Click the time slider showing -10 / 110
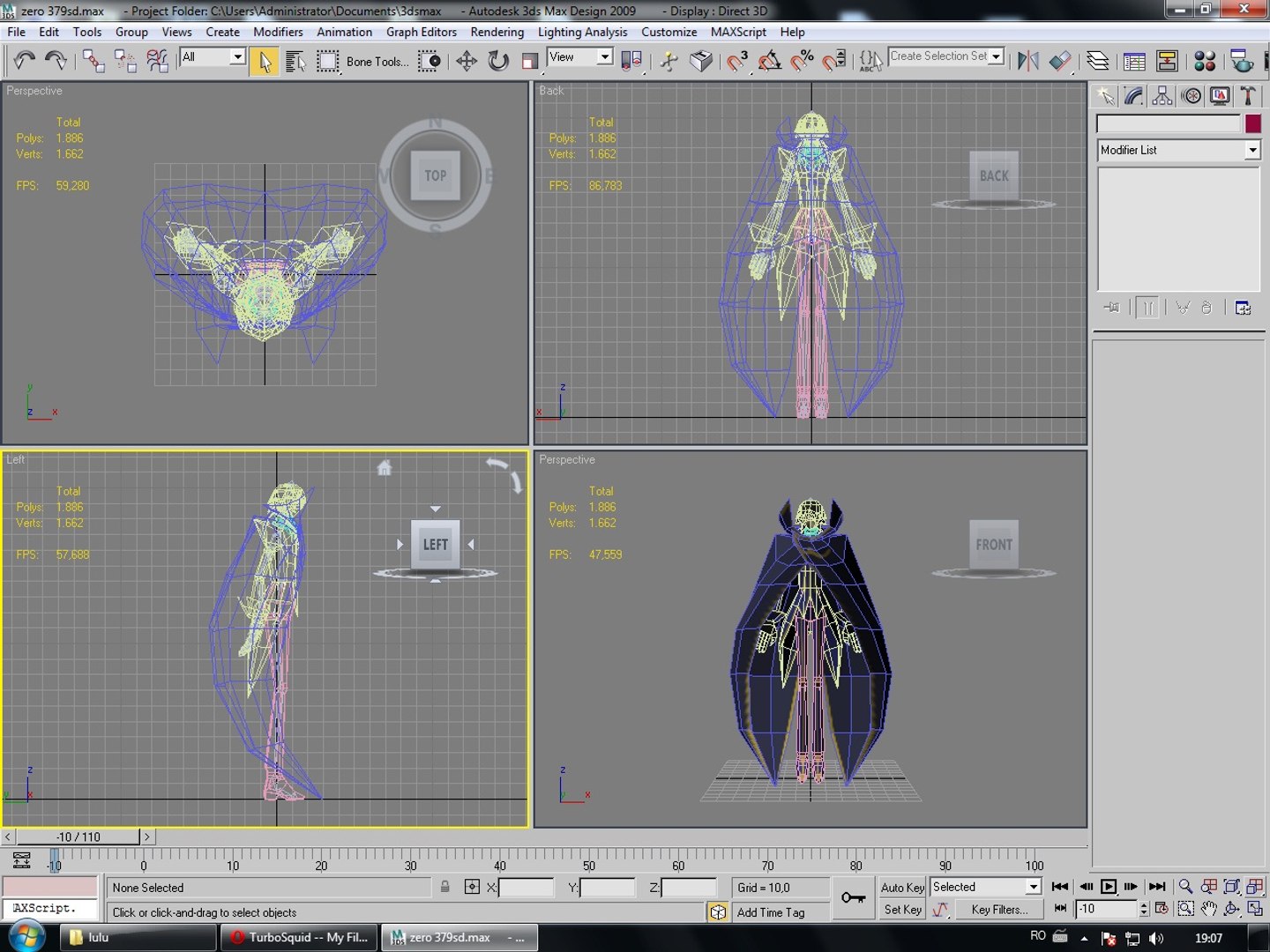Image resolution: width=1270 pixels, height=952 pixels. coord(78,837)
